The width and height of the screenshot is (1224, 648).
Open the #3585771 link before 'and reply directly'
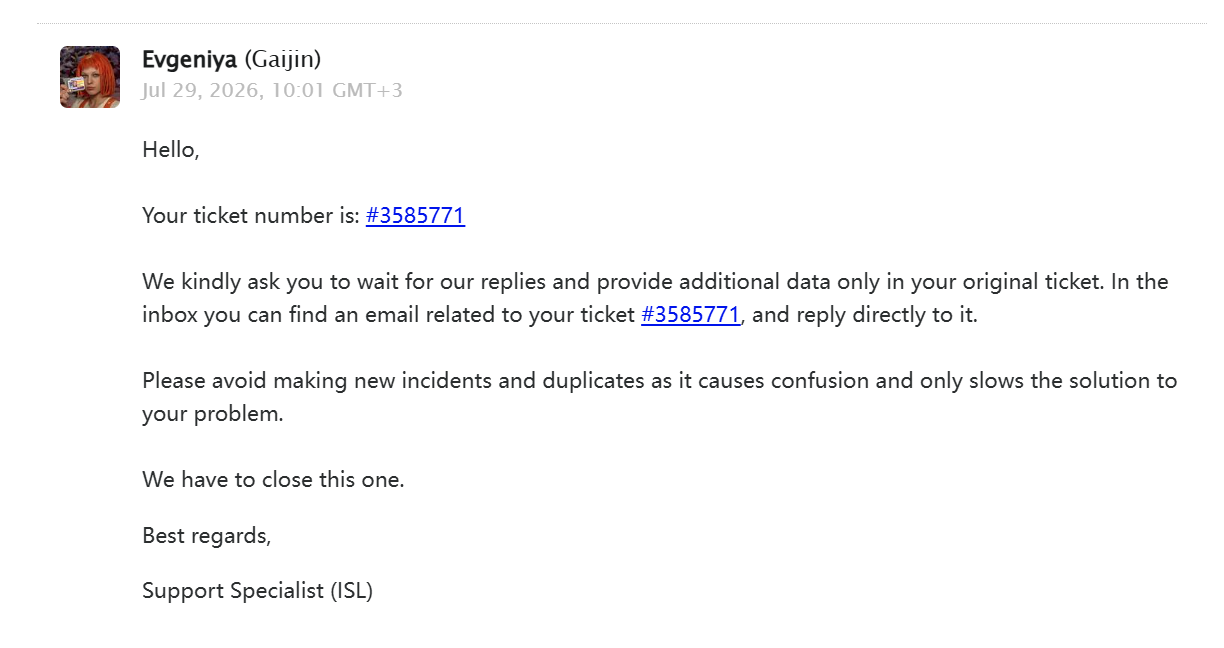click(690, 315)
